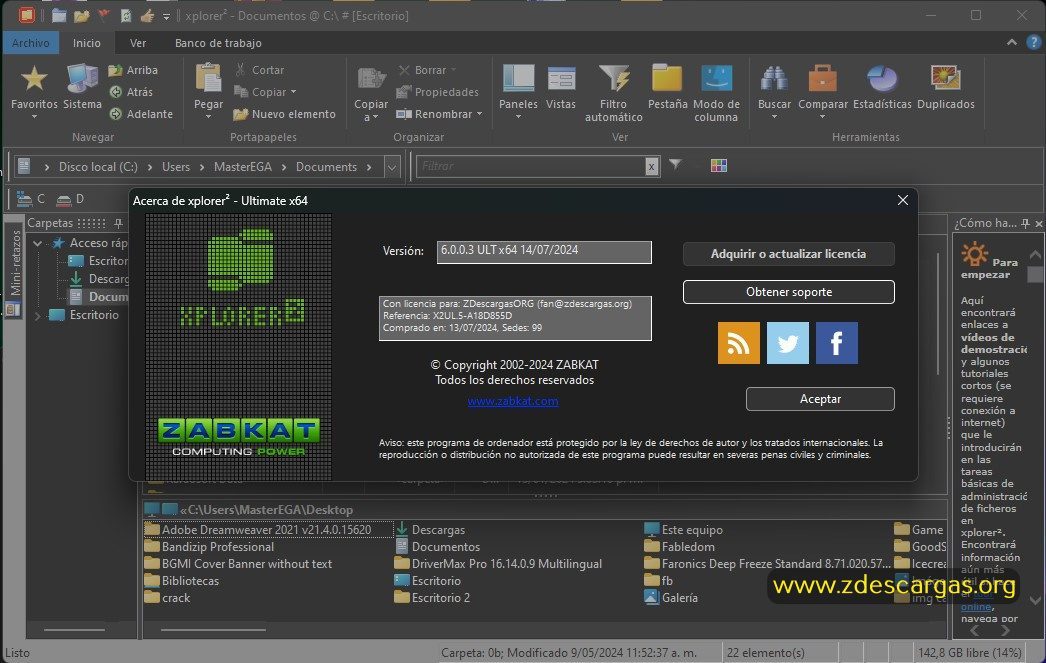Open Propiedades from the ribbon
Image resolution: width=1046 pixels, height=663 pixels.
(x=438, y=92)
